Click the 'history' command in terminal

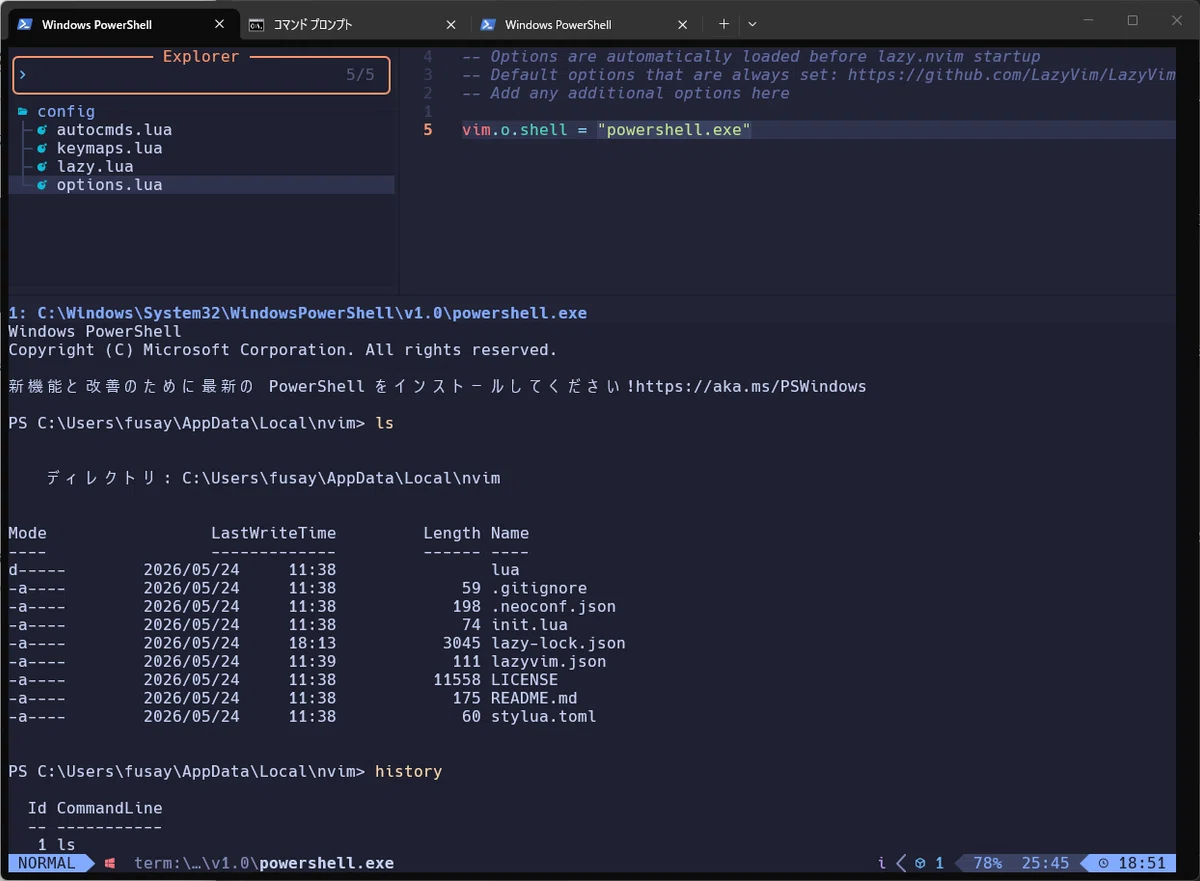[x=409, y=772]
